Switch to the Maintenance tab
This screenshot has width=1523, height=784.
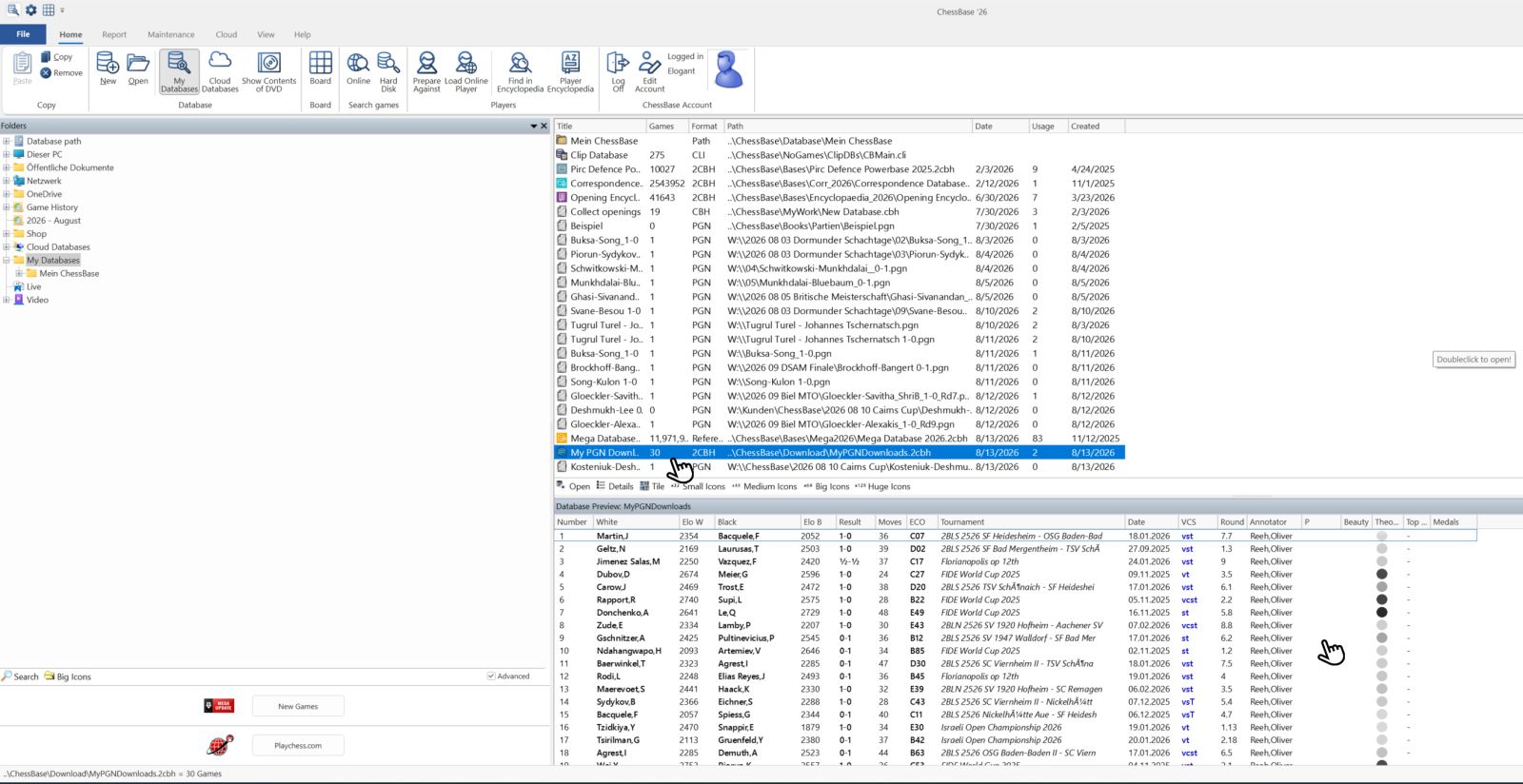tap(171, 34)
